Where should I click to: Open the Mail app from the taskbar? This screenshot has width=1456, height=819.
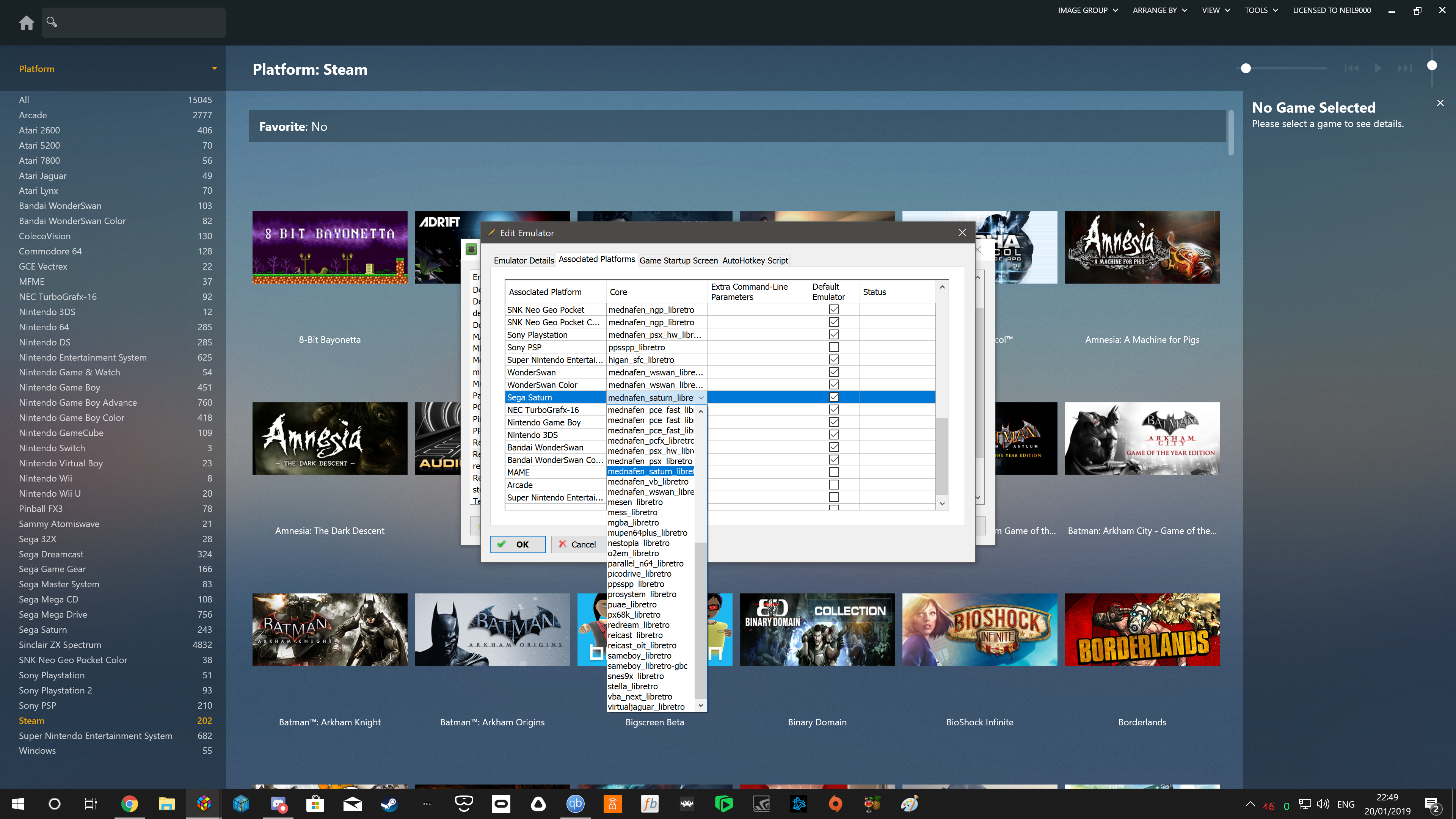(x=353, y=804)
